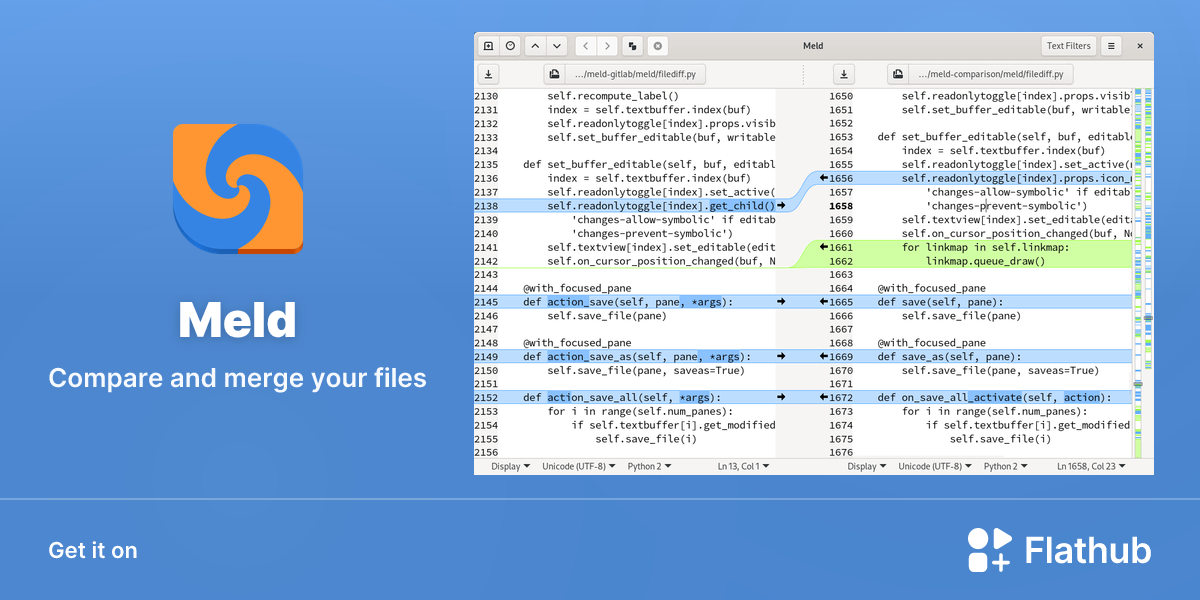Click right line 1662 linkmap.queue_draw()
The height and width of the screenshot is (600, 1200).
coord(985,260)
